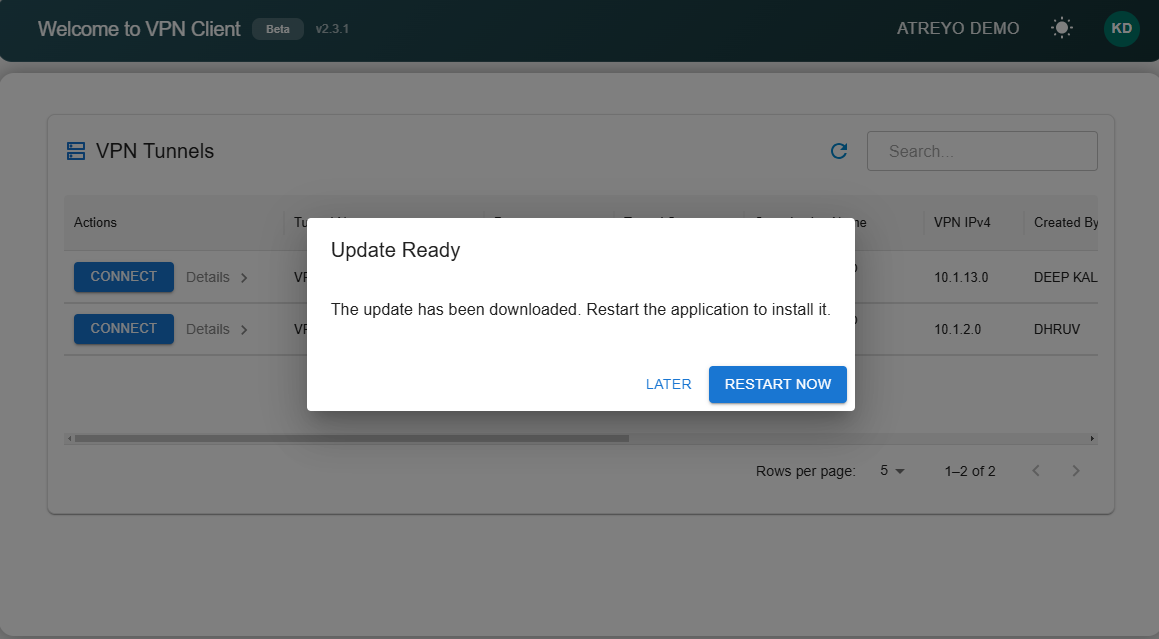Go to the previous page of tunnels

pos(1036,471)
